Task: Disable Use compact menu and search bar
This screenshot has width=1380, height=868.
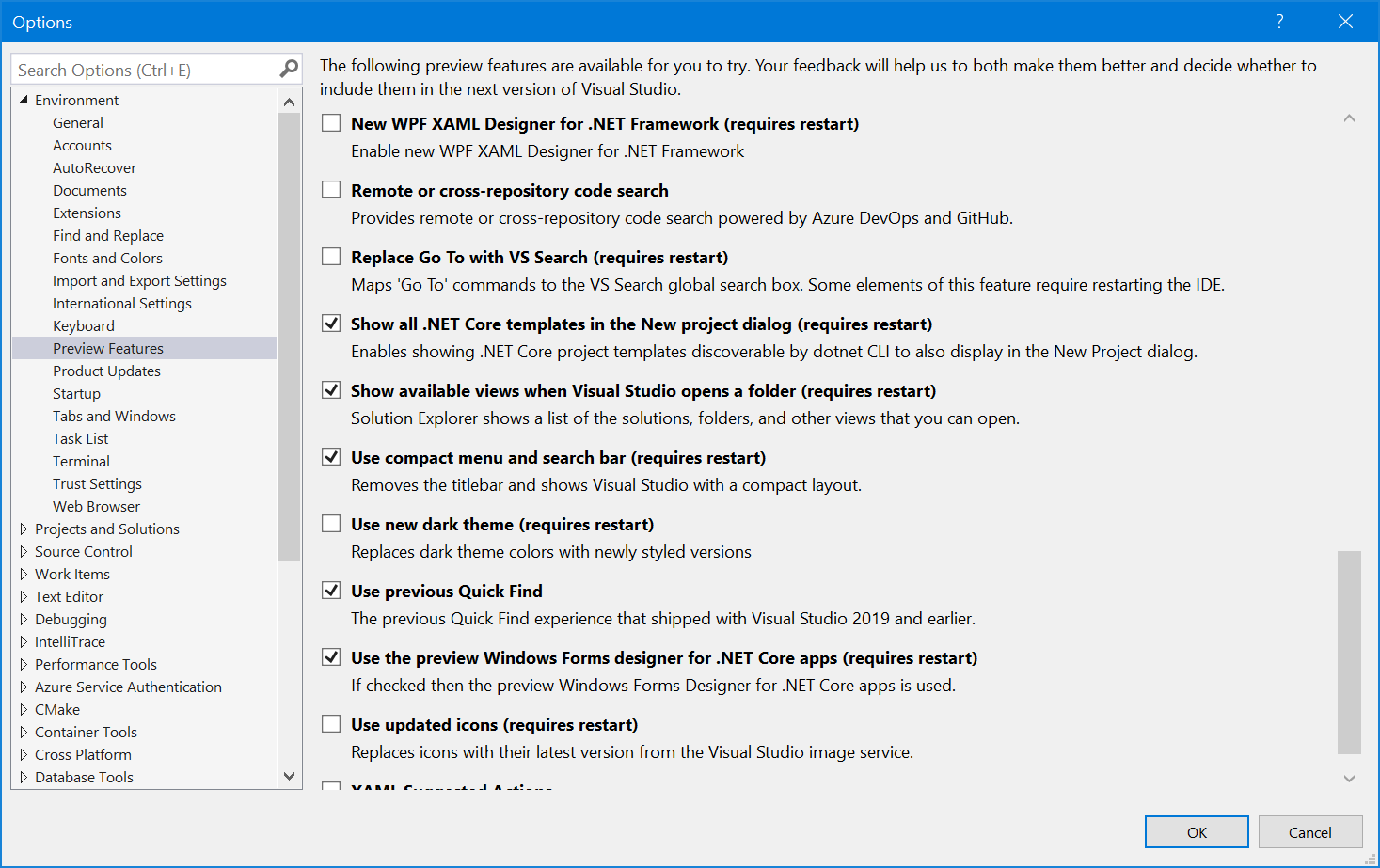Action: pyautogui.click(x=331, y=457)
